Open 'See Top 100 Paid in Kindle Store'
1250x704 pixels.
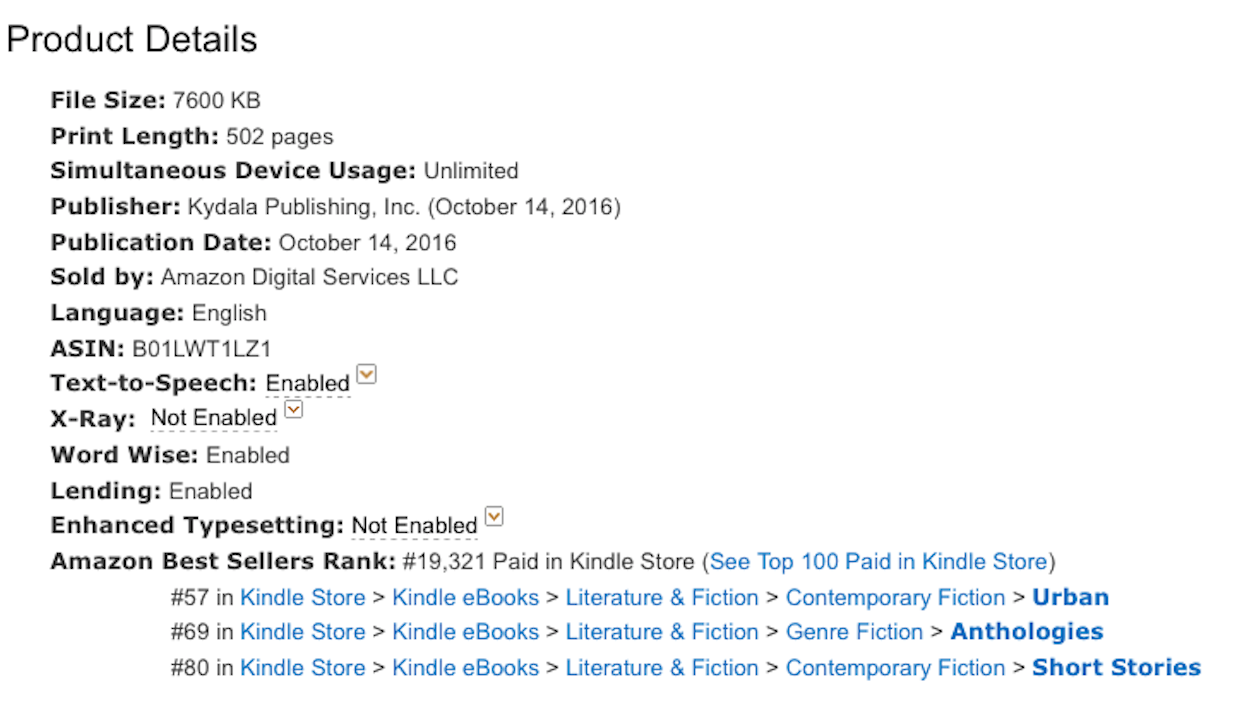pos(878,562)
